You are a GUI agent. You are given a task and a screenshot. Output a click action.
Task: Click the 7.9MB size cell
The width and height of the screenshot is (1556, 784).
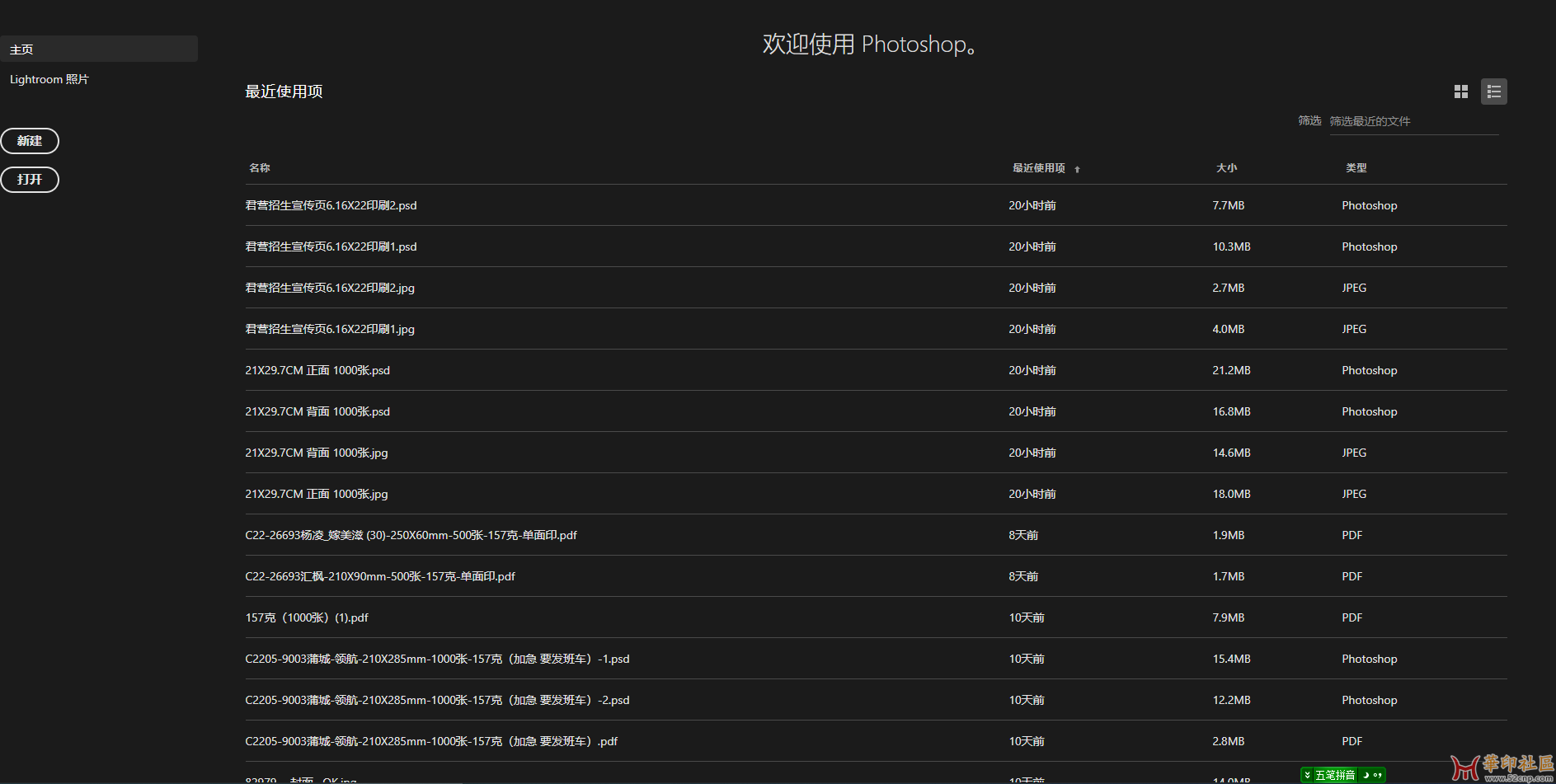click(1229, 617)
